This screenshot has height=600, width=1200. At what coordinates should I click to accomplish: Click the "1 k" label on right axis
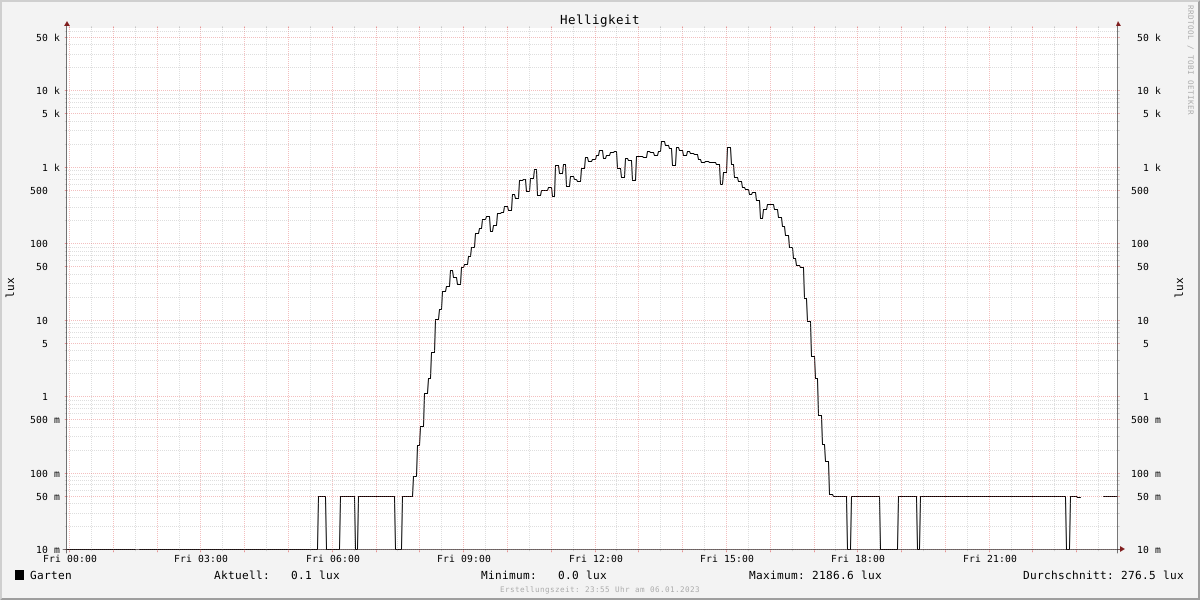1152,168
